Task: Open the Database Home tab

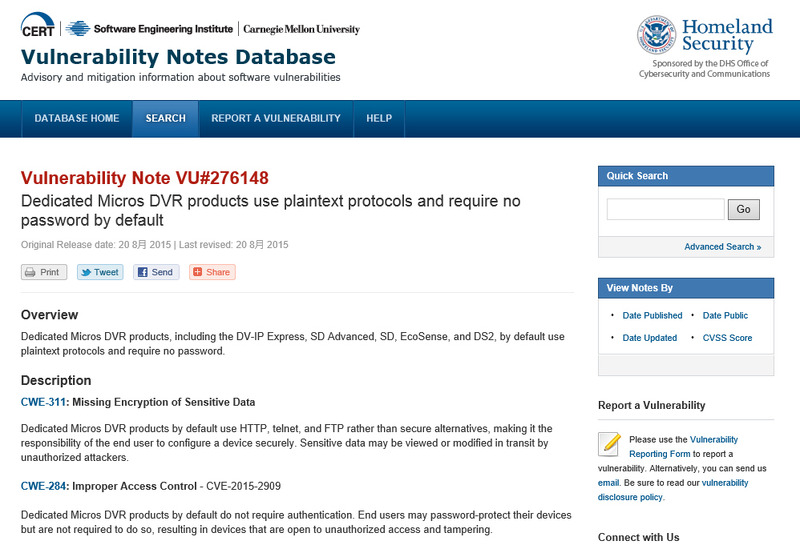Action: [77, 118]
